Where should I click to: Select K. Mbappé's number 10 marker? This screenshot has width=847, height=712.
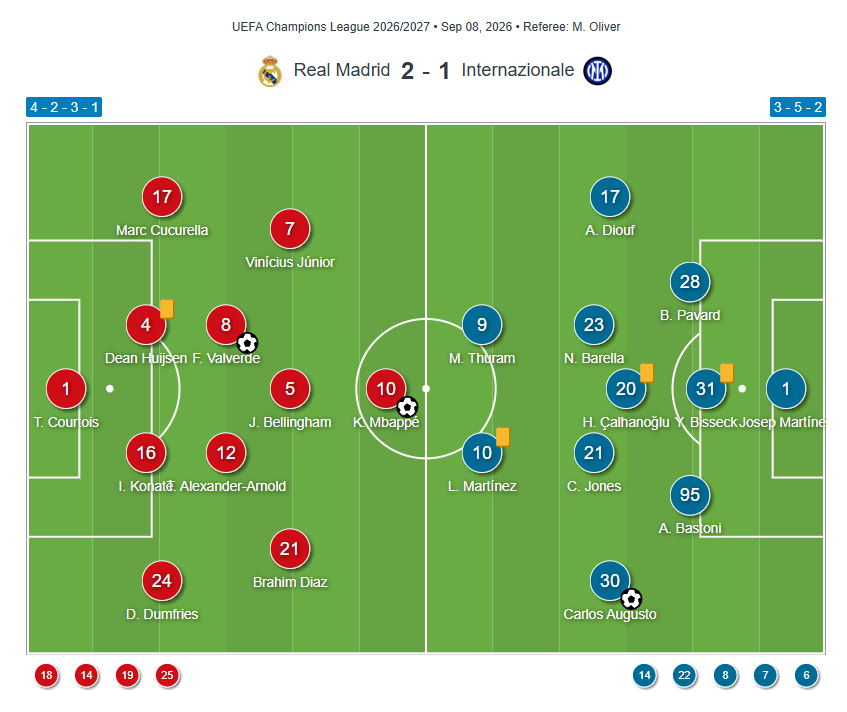point(386,388)
